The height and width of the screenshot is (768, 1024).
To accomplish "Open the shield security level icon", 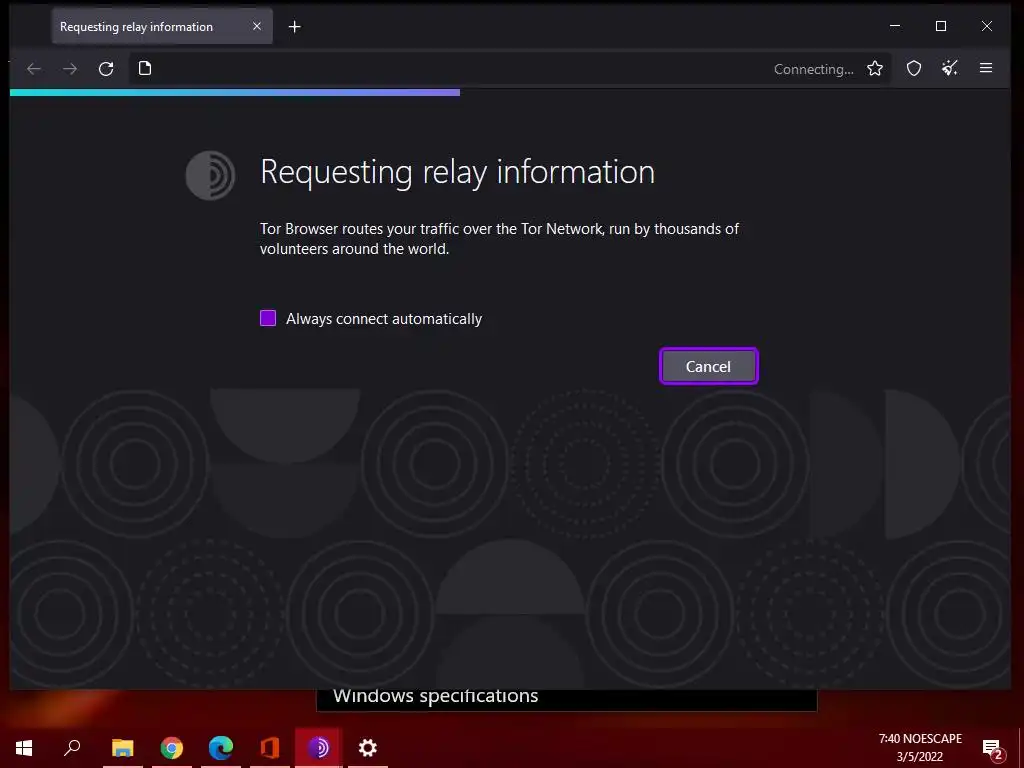I will (914, 69).
